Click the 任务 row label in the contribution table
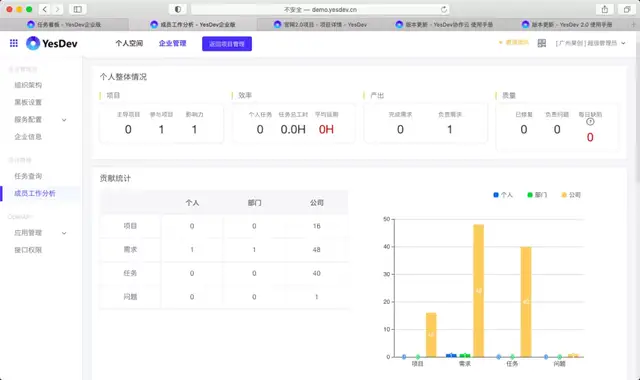 [130, 273]
